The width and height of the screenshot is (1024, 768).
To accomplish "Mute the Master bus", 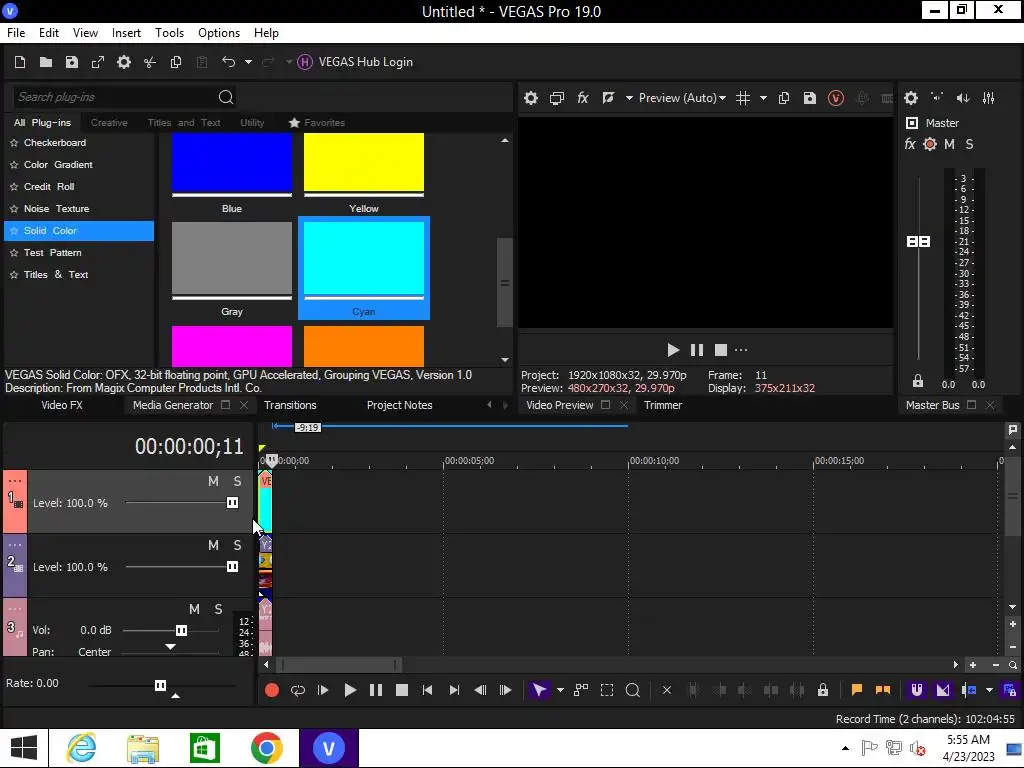I will tap(950, 144).
